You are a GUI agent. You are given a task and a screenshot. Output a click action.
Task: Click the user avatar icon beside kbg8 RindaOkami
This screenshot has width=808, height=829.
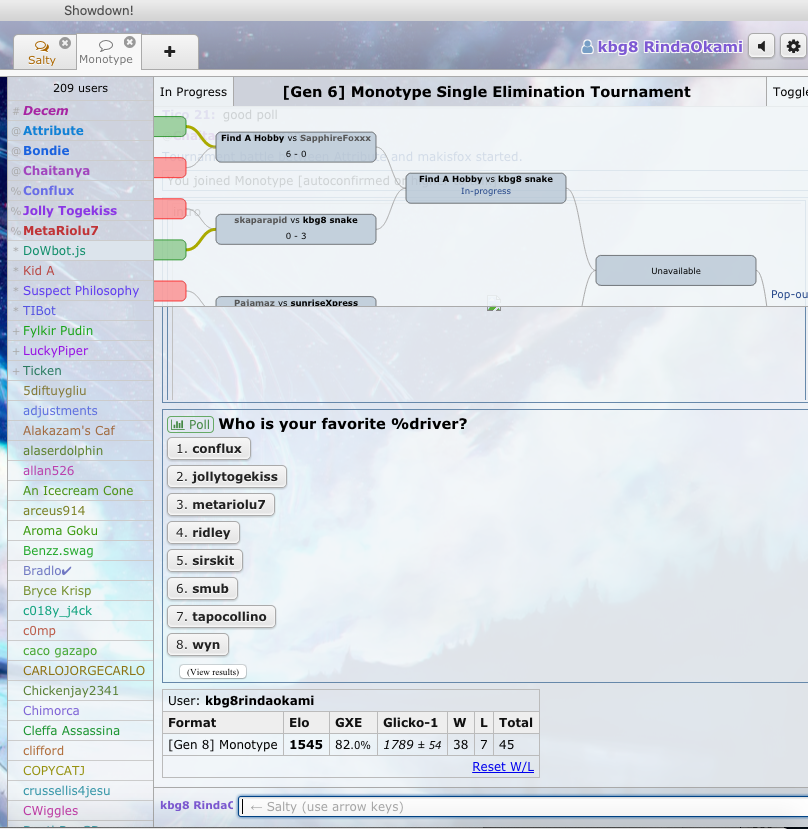587,47
